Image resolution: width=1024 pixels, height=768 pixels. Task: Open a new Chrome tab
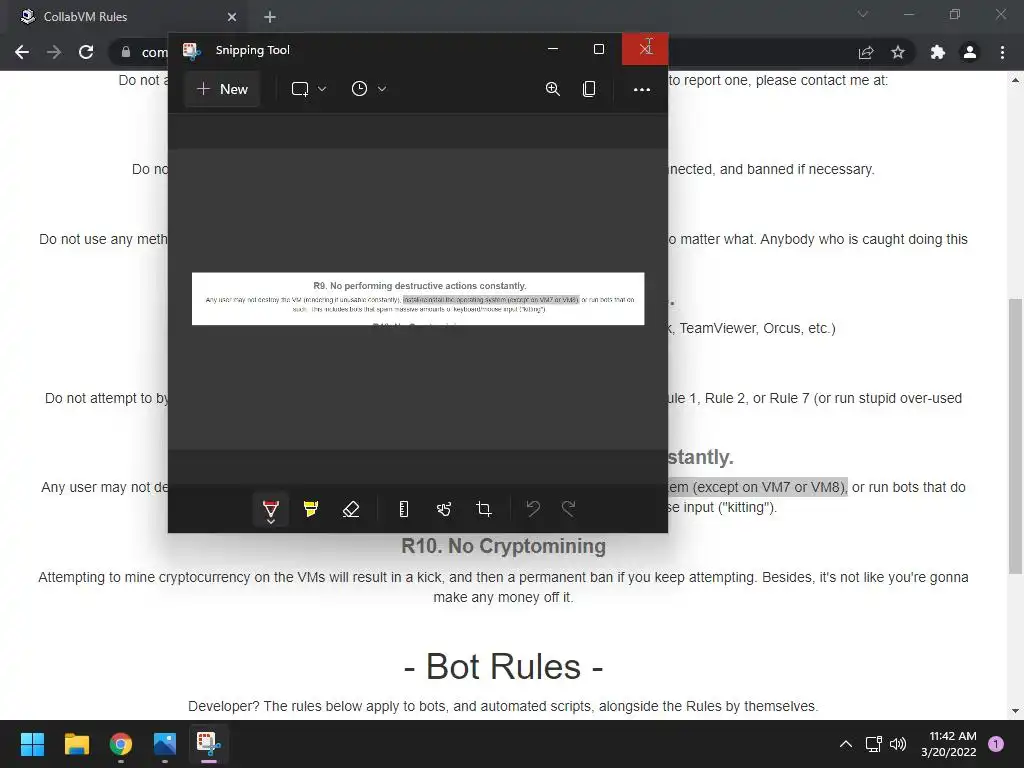pos(270,17)
